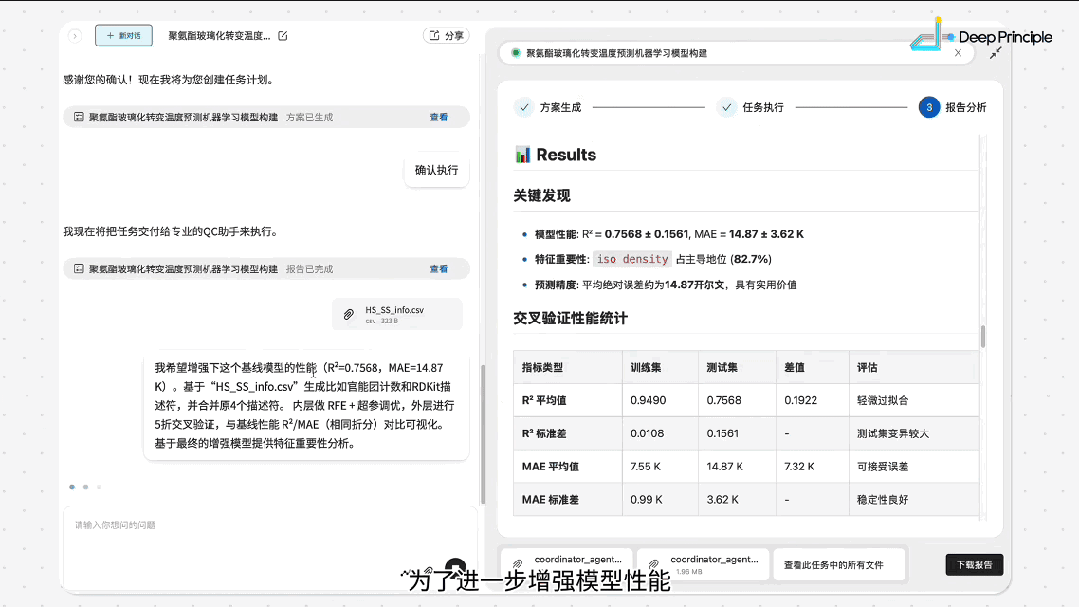Close the task panel with the X
Viewport: 1079px width, 607px height.
(957, 52)
